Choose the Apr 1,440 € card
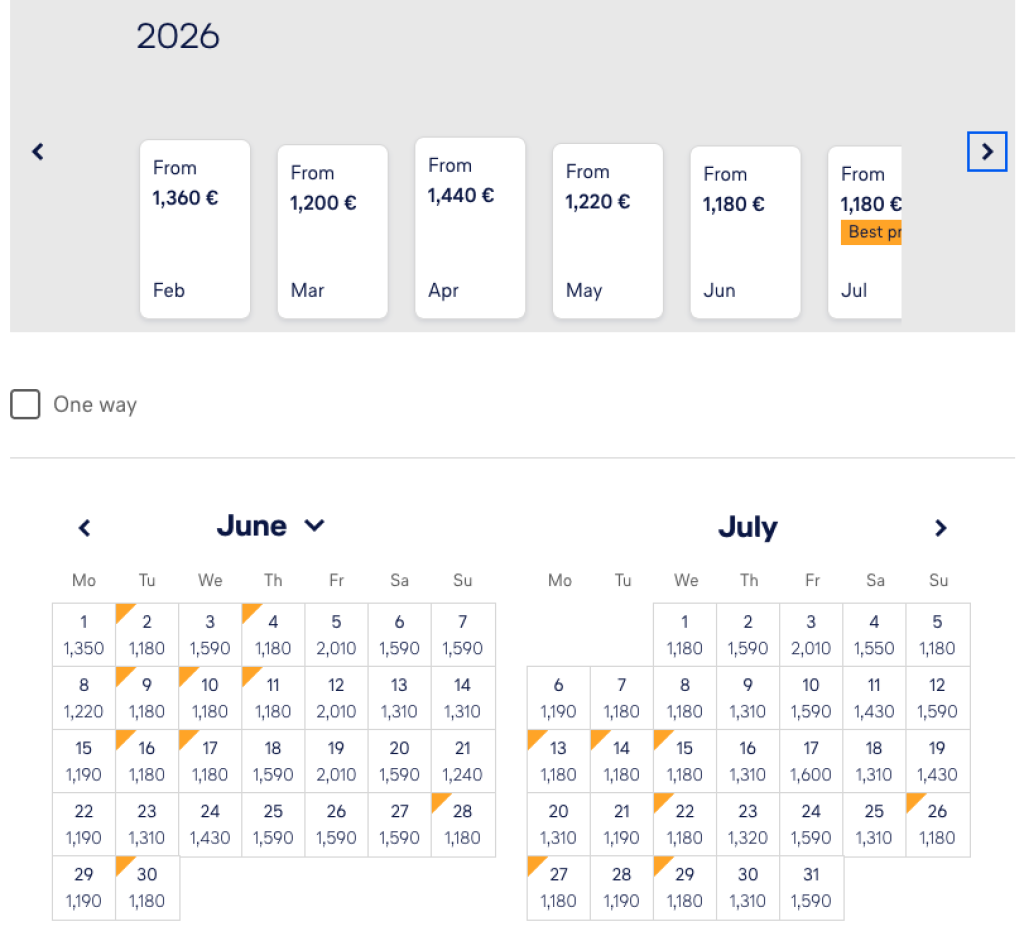This screenshot has height=936, width=1024. 470,228
